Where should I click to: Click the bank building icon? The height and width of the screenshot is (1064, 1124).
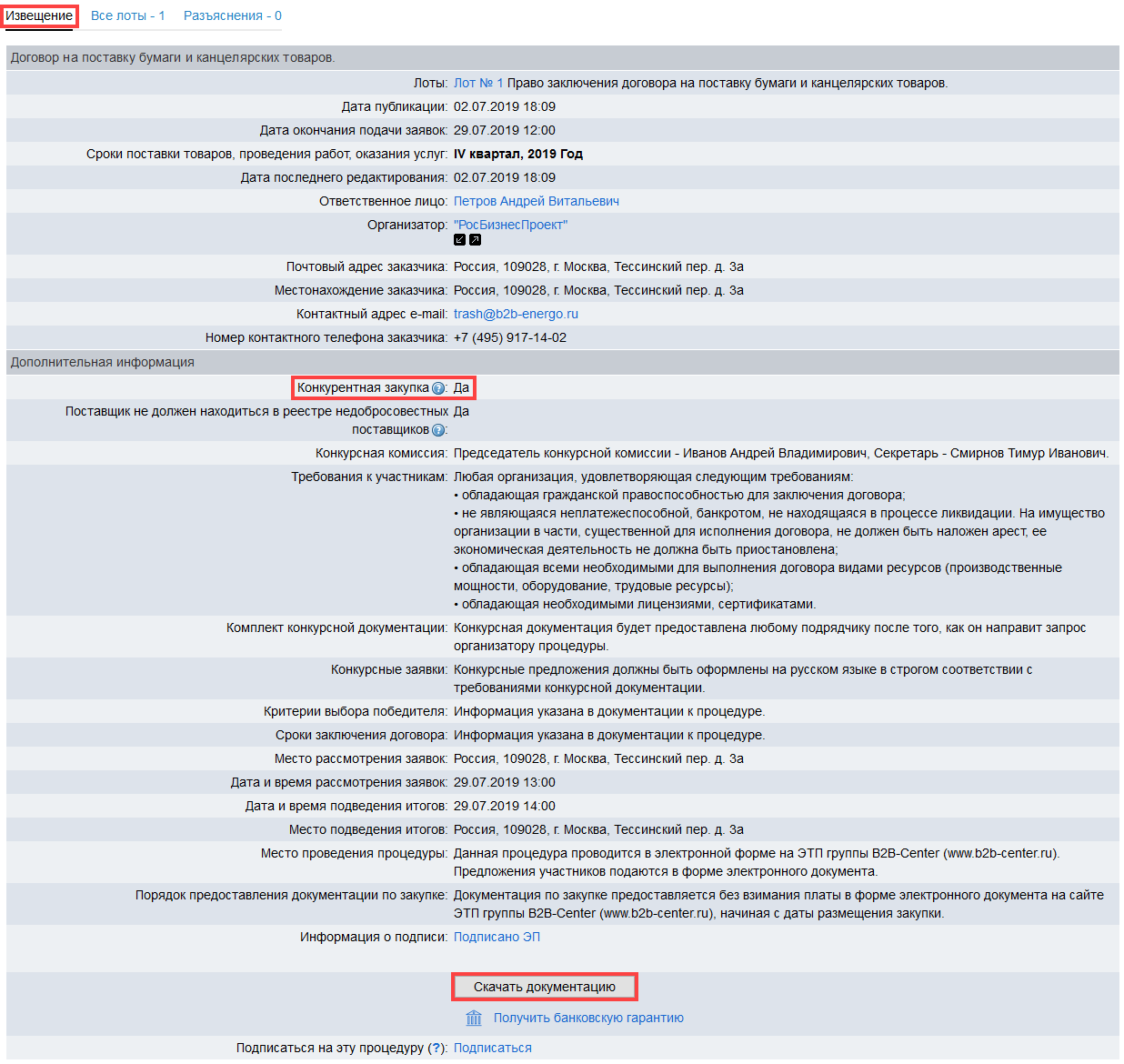click(x=474, y=1018)
